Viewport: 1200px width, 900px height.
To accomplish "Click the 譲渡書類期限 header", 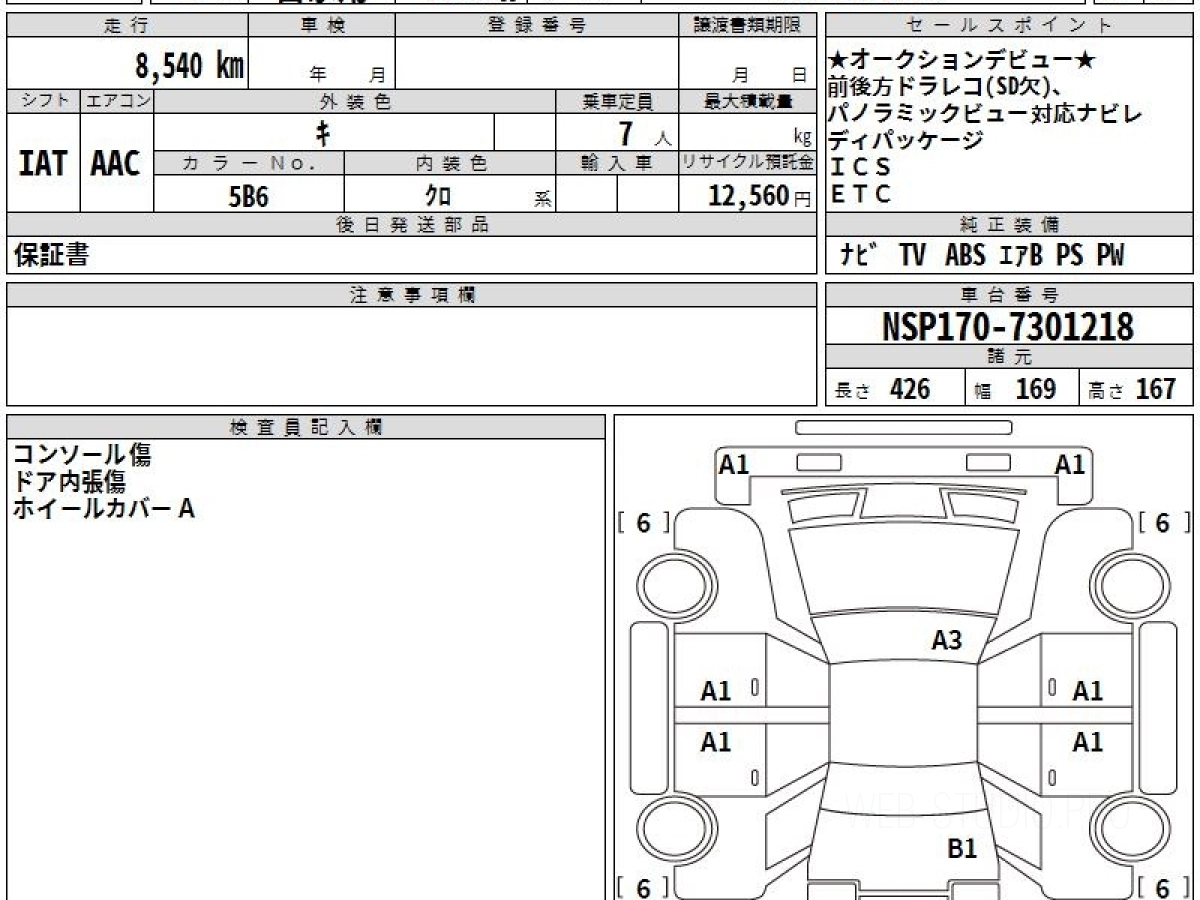I will pos(747,26).
